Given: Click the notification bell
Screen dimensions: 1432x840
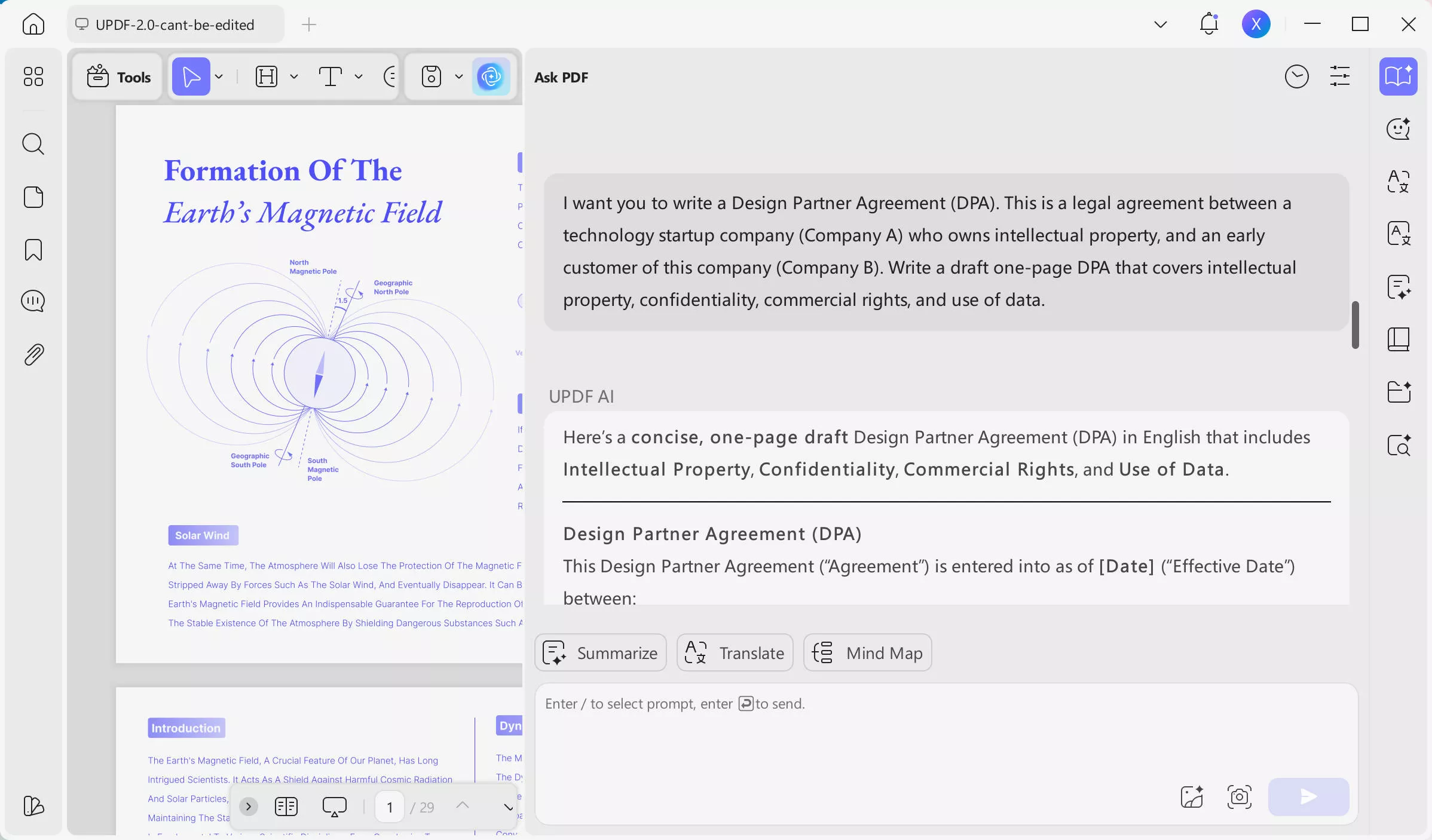Looking at the screenshot, I should click(x=1208, y=24).
